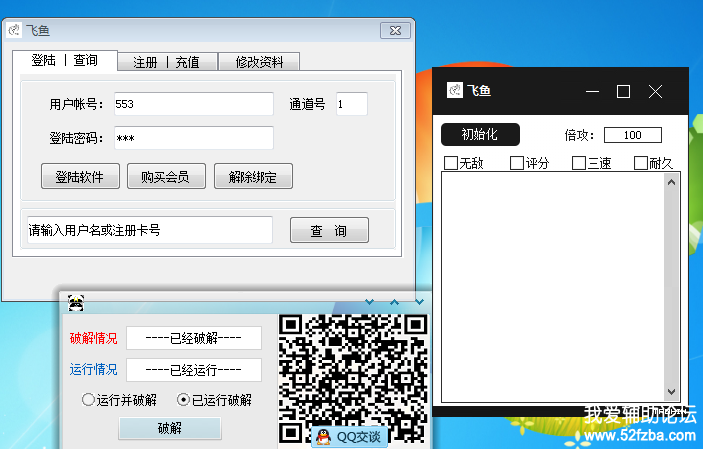Enable the 评分 checkbox
The image size is (703, 449).
[x=517, y=163]
